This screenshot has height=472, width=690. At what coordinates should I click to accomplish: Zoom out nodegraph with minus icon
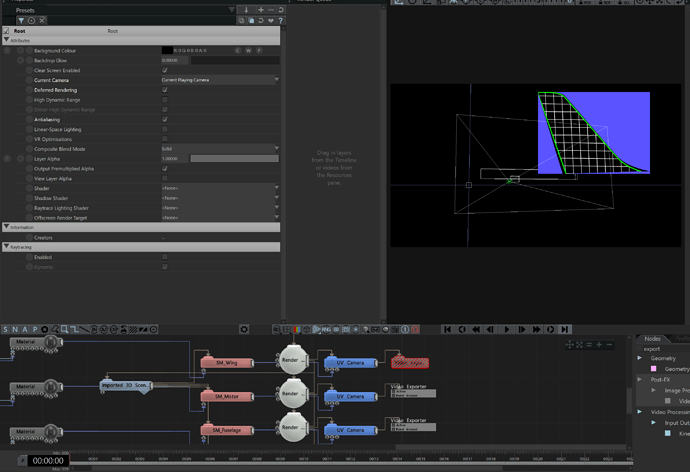[x=609, y=345]
